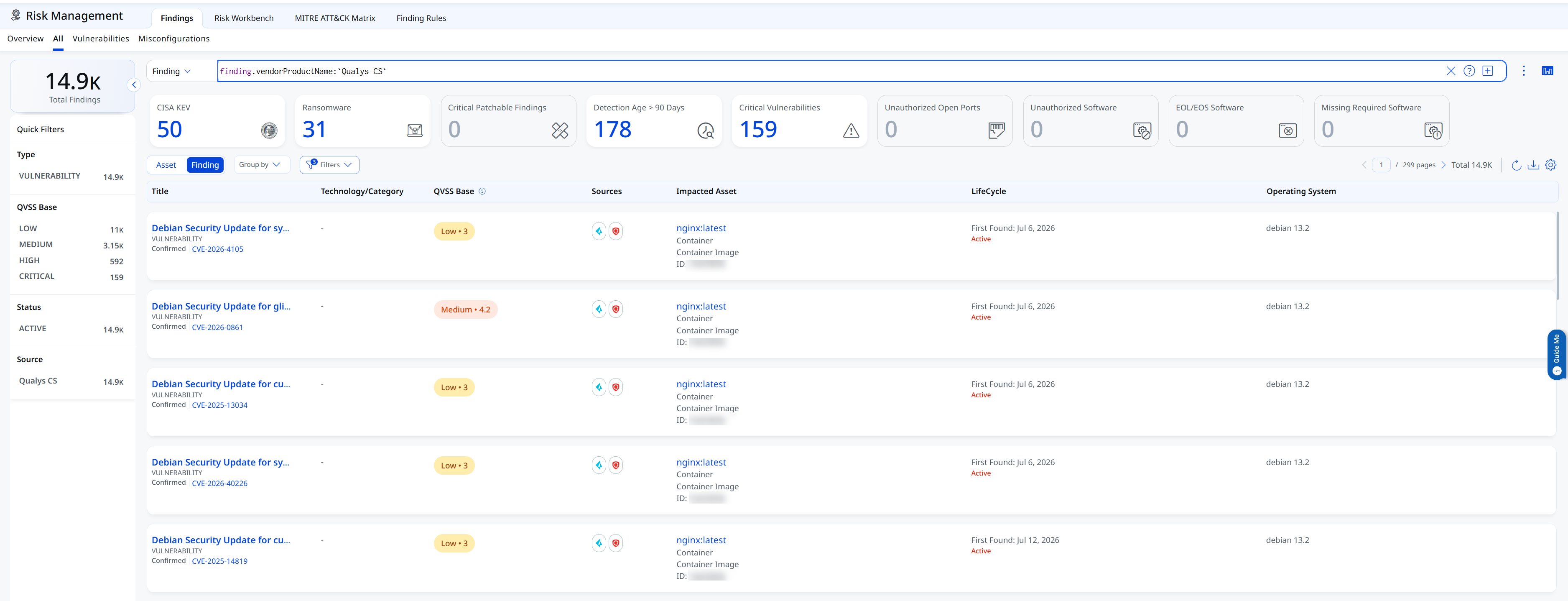Filter by CRITICAL QVSS Base
Viewport: 1568px width, 601px height.
coord(71,276)
